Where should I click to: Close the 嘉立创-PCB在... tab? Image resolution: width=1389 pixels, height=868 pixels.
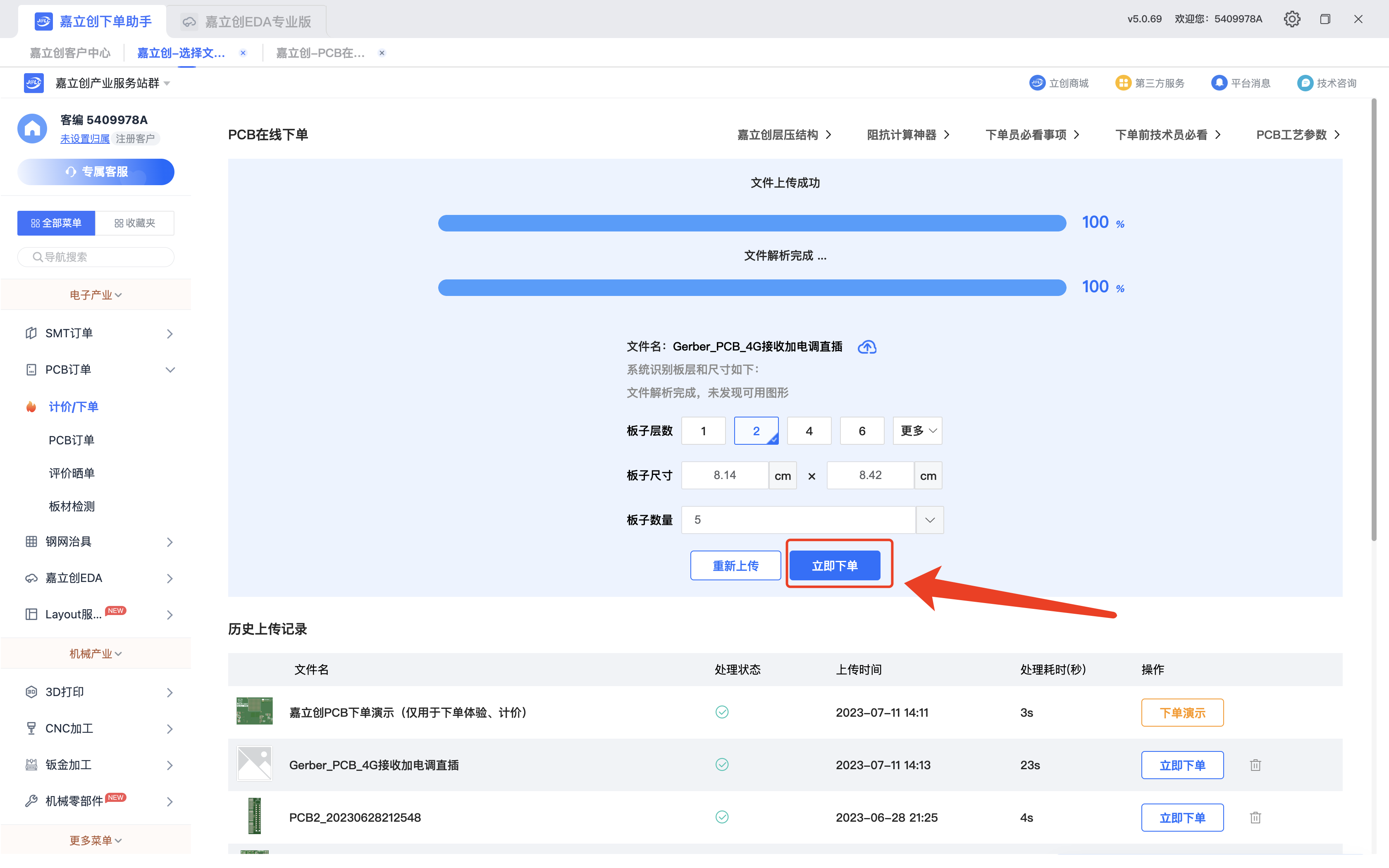pos(382,53)
